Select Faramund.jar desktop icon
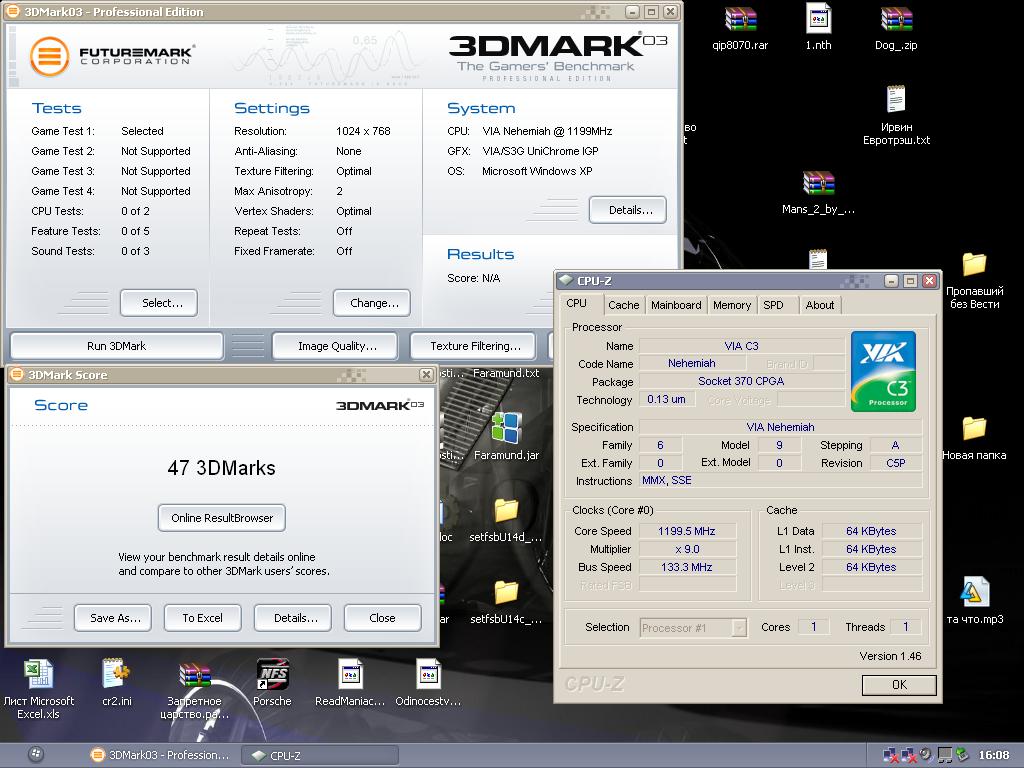 (506, 428)
